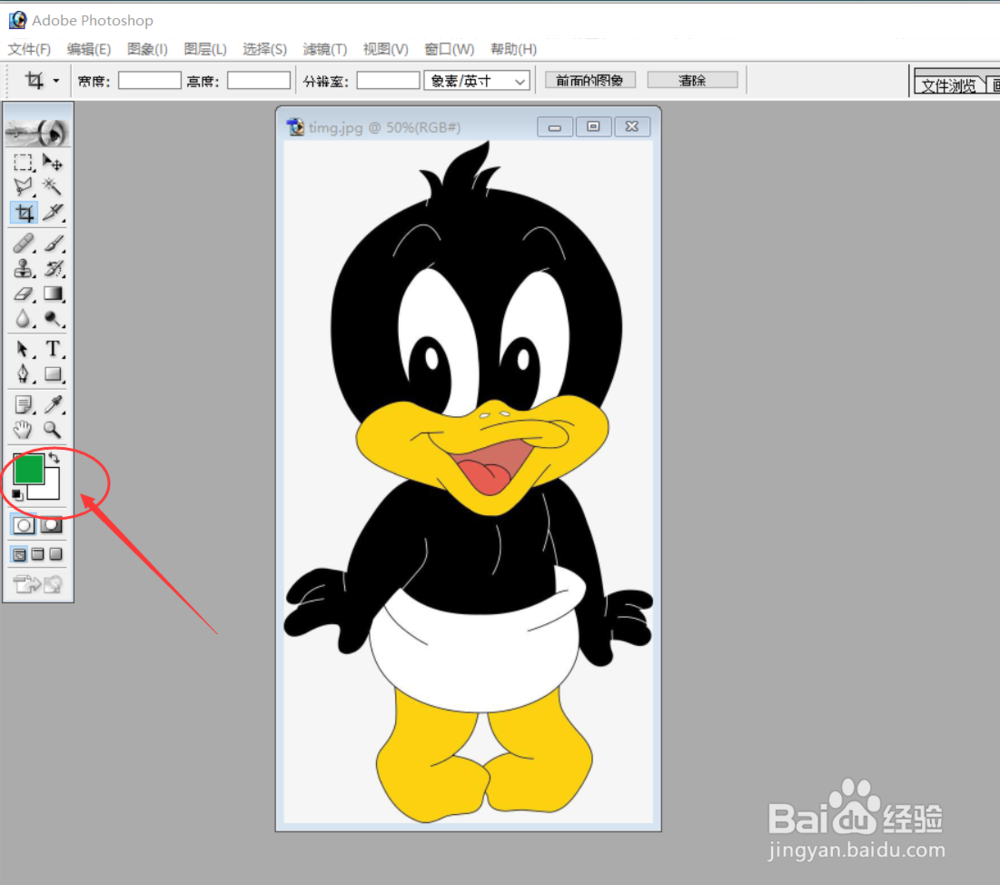
Task: Select the Rectangular Marquee tool
Action: [24, 163]
